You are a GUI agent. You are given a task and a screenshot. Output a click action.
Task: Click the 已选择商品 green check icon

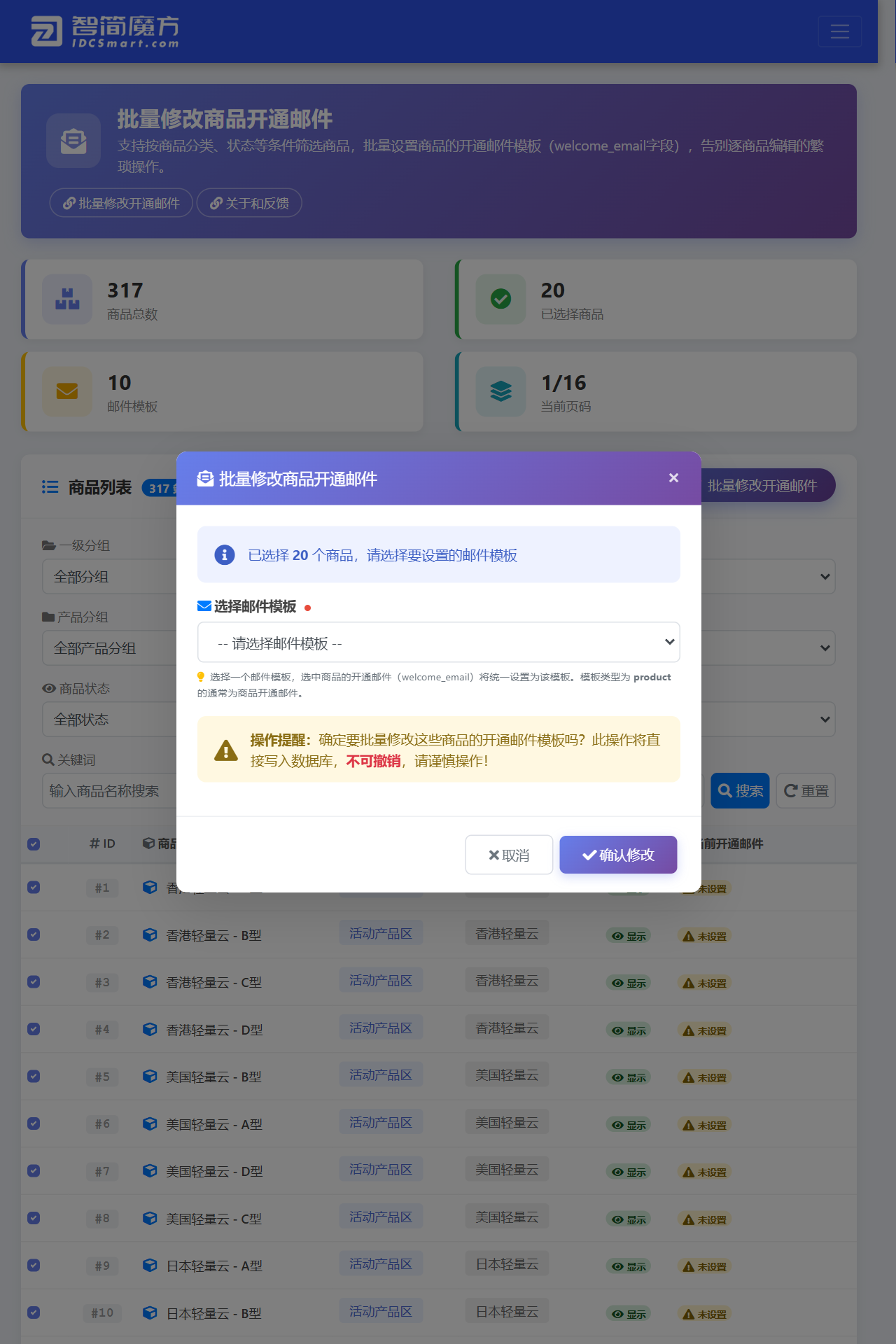click(500, 299)
